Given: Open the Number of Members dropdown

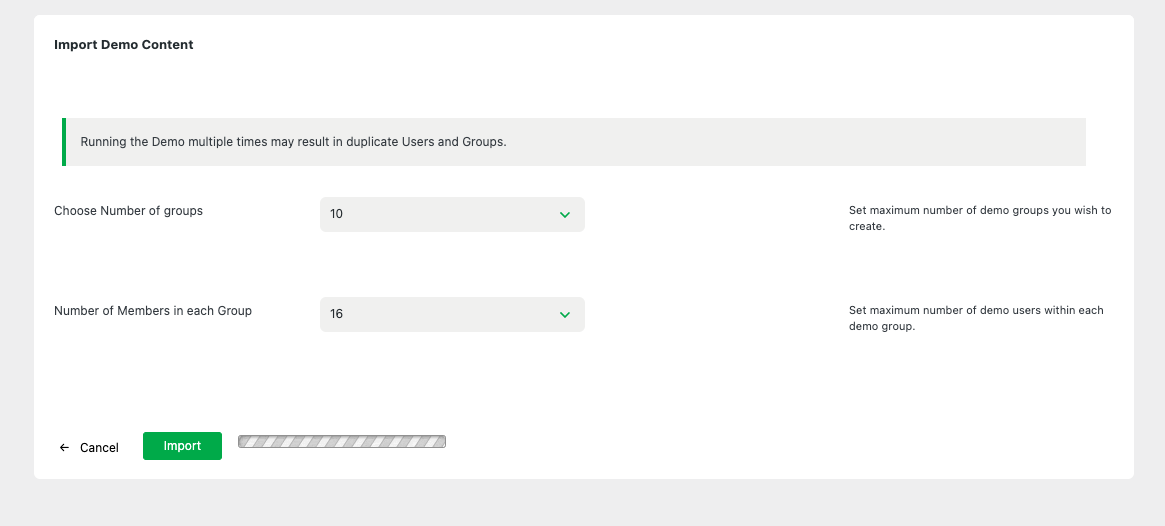Looking at the screenshot, I should (452, 315).
